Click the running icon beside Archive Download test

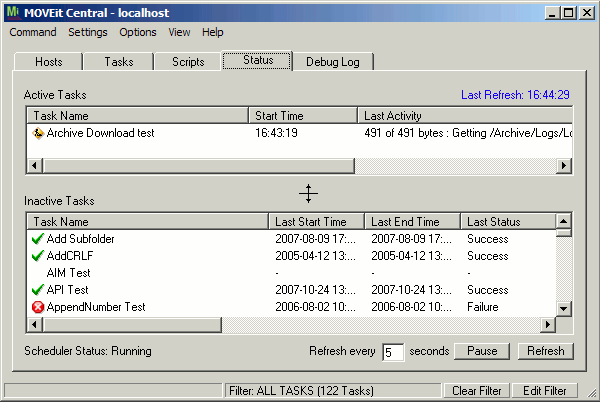pyautogui.click(x=38, y=133)
